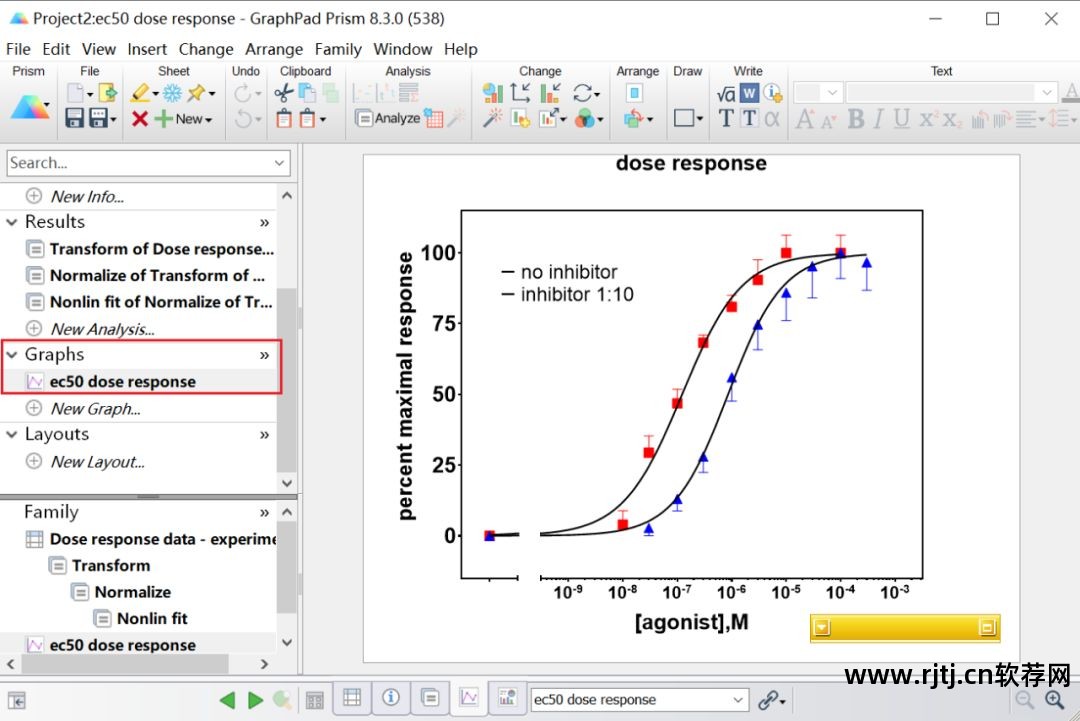Image resolution: width=1080 pixels, height=721 pixels.
Task: Collapse the Graphs section in navigator
Action: (x=12, y=354)
